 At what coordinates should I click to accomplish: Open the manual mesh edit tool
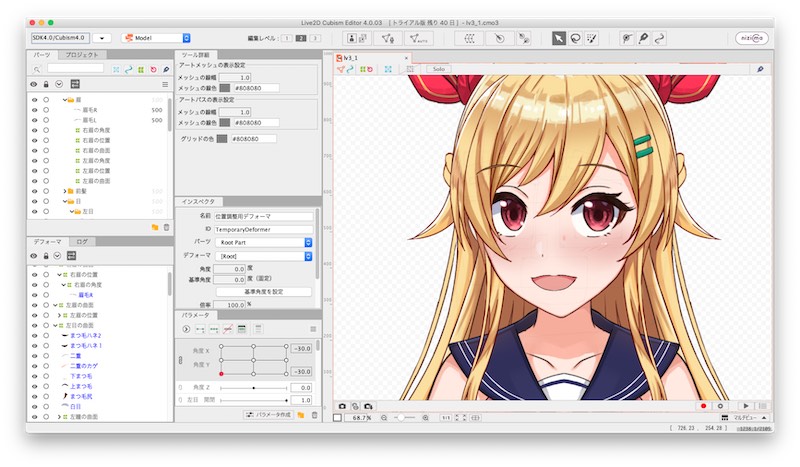click(x=388, y=38)
